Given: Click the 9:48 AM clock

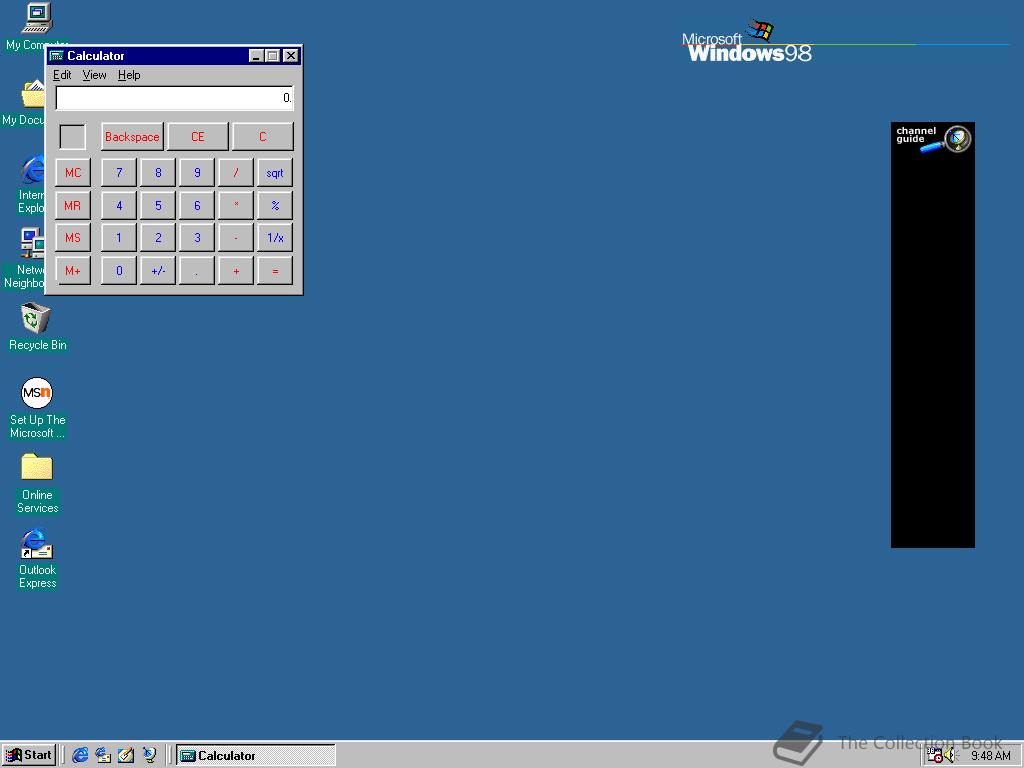Looking at the screenshot, I should [991, 756].
